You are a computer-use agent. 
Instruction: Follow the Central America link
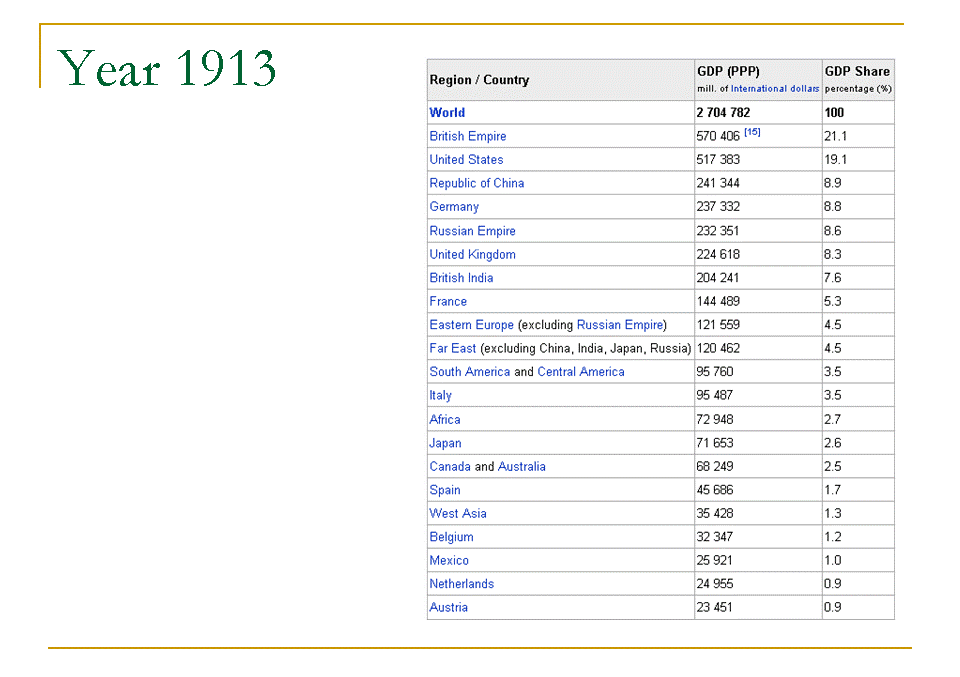[580, 372]
